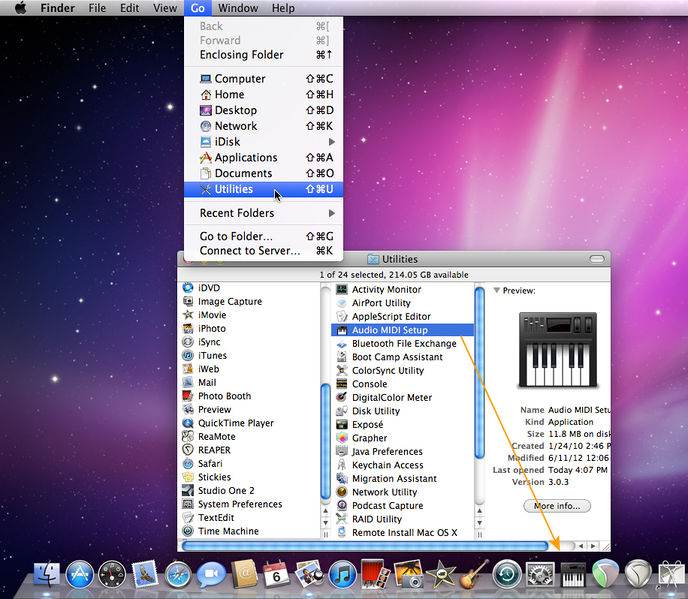Select Disk Utility in the list
The image size is (688, 599).
tap(402, 411)
